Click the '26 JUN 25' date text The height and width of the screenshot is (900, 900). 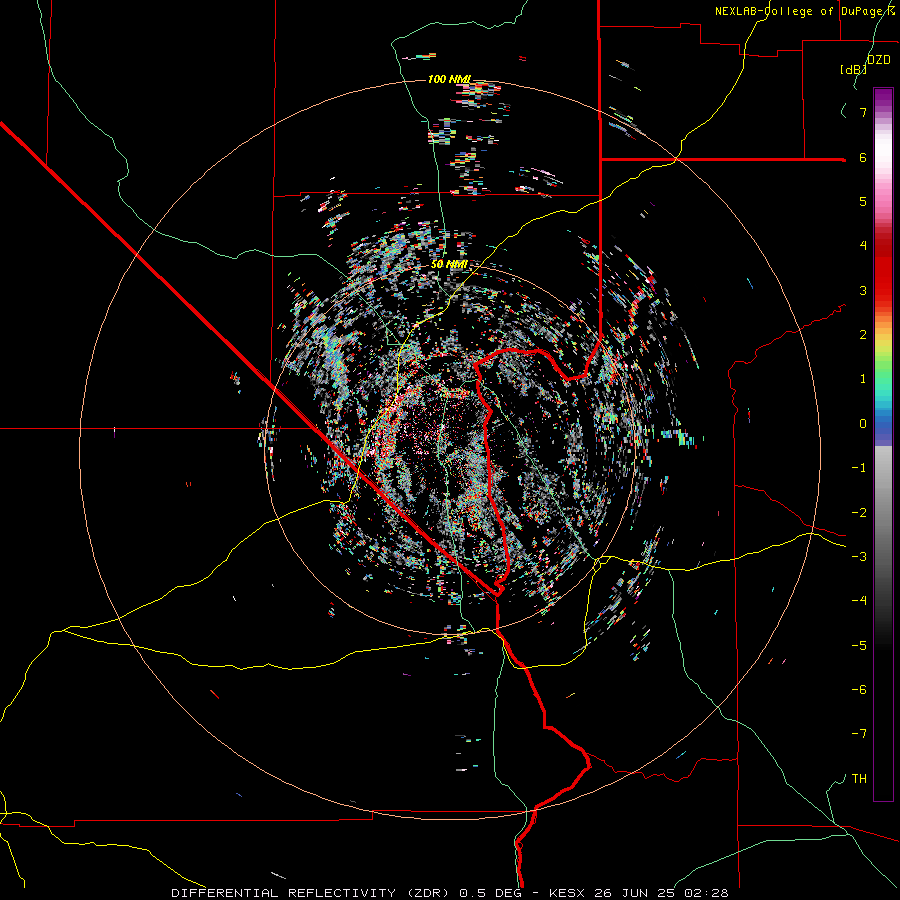(634, 893)
